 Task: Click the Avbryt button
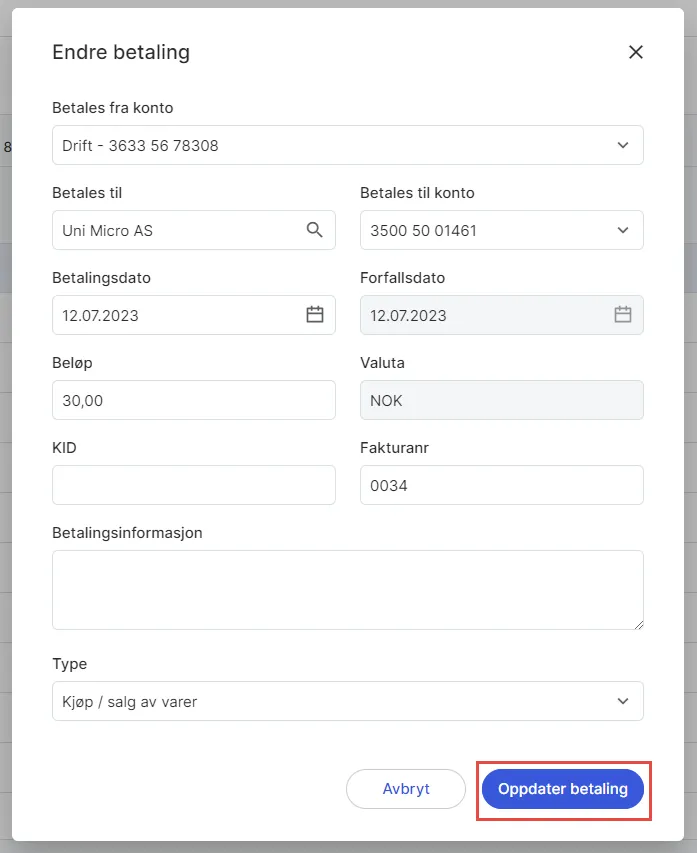pos(406,789)
